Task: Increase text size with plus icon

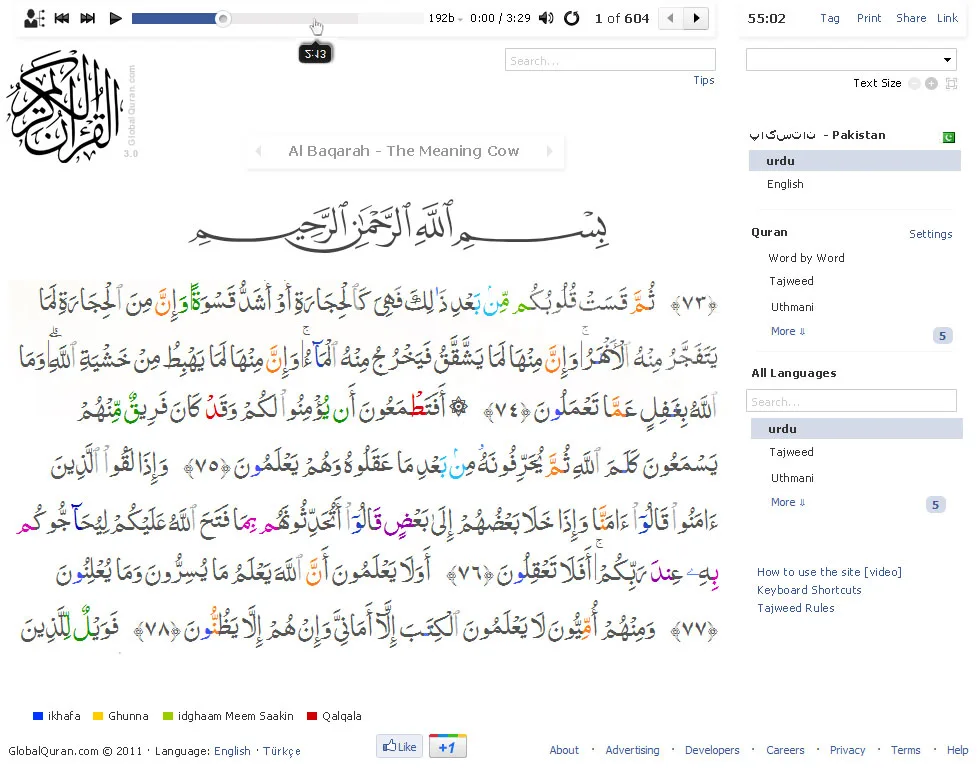Action: 931,84
